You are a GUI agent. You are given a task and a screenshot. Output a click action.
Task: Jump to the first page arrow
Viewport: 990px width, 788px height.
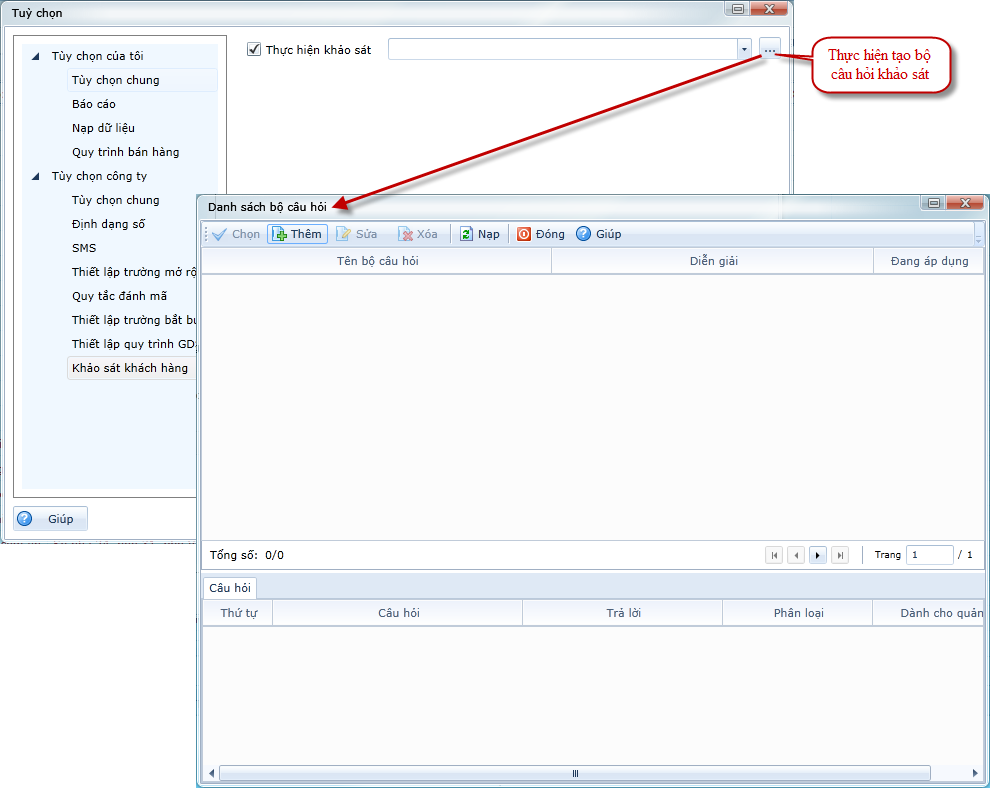774,555
